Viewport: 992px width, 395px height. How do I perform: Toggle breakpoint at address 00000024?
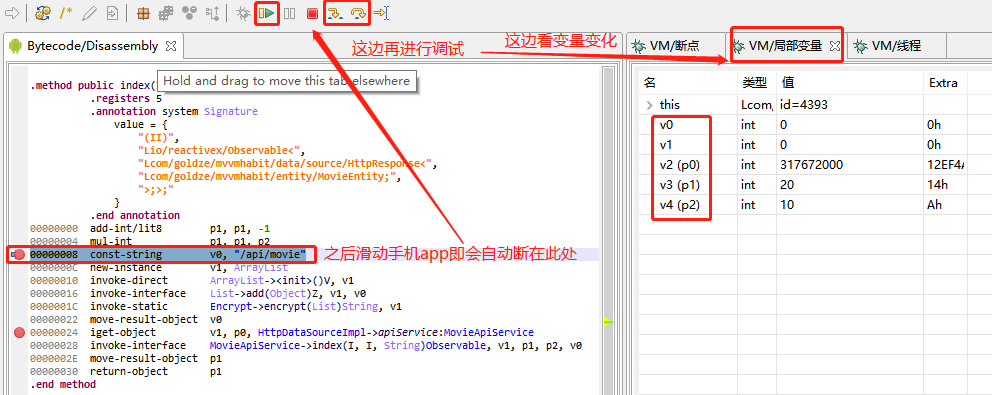[x=19, y=332]
